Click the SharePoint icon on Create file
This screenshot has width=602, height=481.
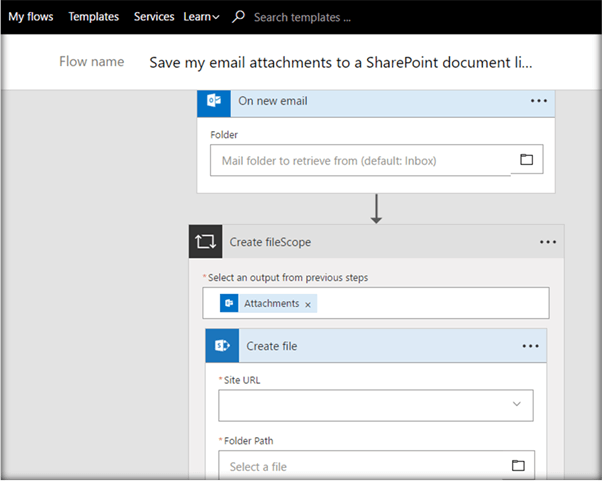222,346
